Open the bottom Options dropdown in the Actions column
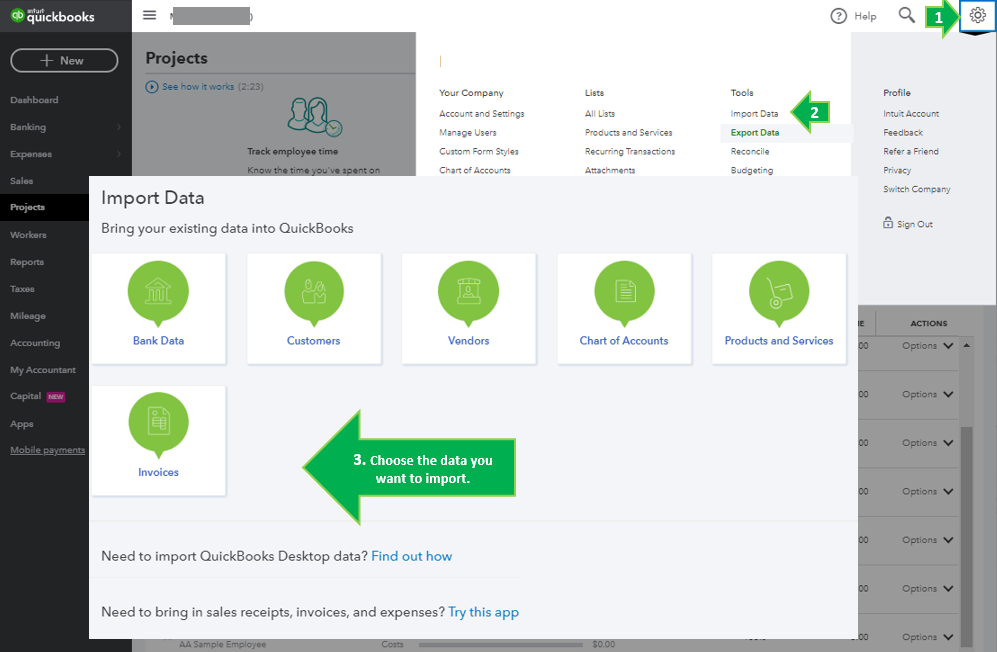Screen dimensions: 997x652 coord(927,637)
